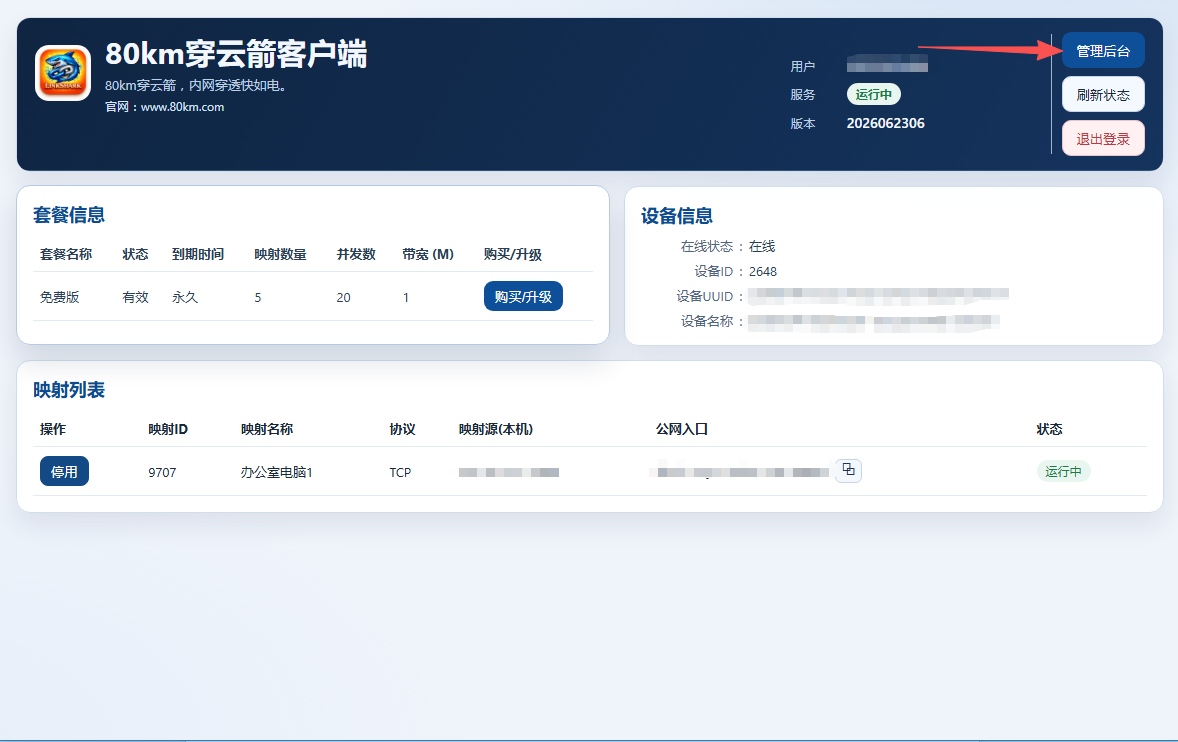1178x742 pixels.
Task: Click the 运行中 status in mapping row
Action: point(1063,471)
